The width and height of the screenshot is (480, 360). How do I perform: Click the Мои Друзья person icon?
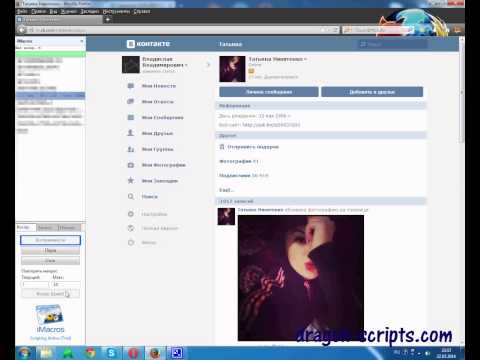tap(131, 133)
